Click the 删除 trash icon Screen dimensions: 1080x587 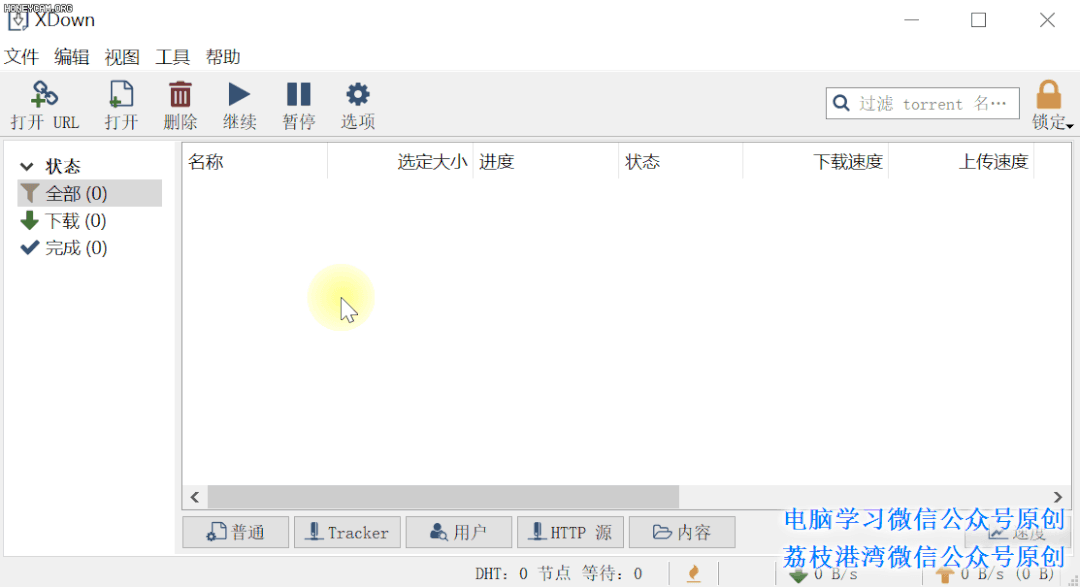(180, 94)
